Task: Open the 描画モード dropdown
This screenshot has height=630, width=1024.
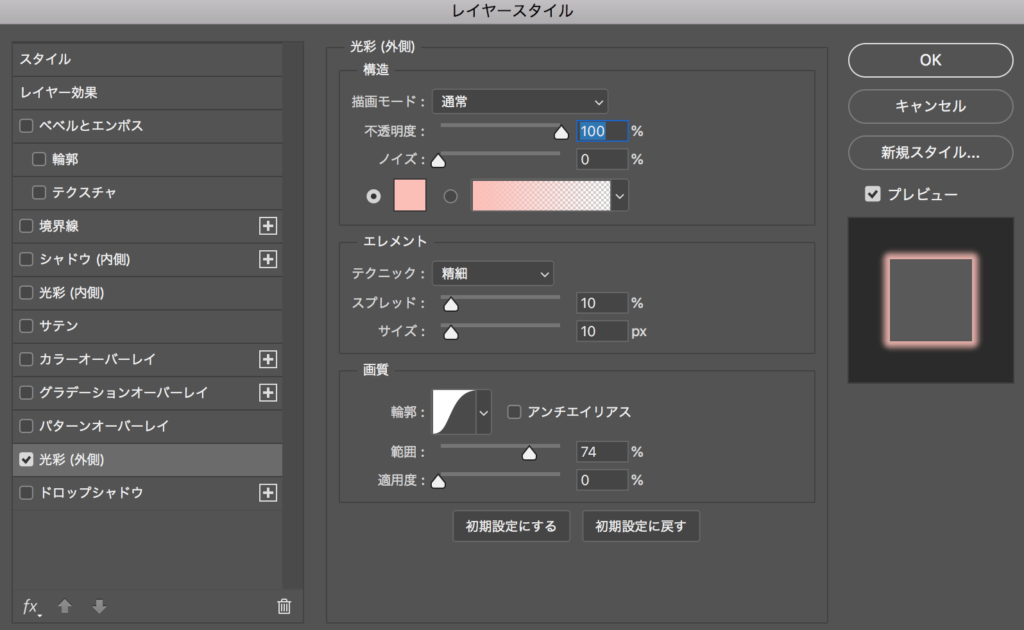Action: [x=520, y=101]
